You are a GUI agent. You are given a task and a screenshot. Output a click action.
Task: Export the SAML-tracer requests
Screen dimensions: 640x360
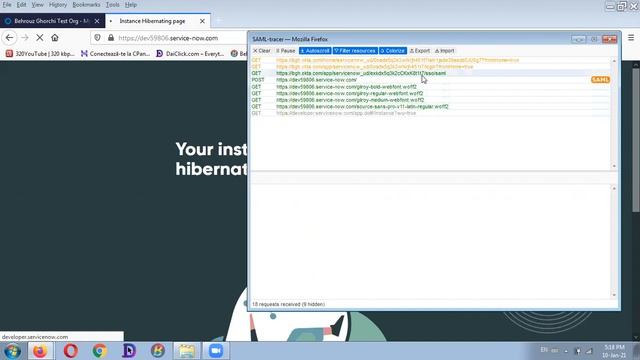[420, 51]
